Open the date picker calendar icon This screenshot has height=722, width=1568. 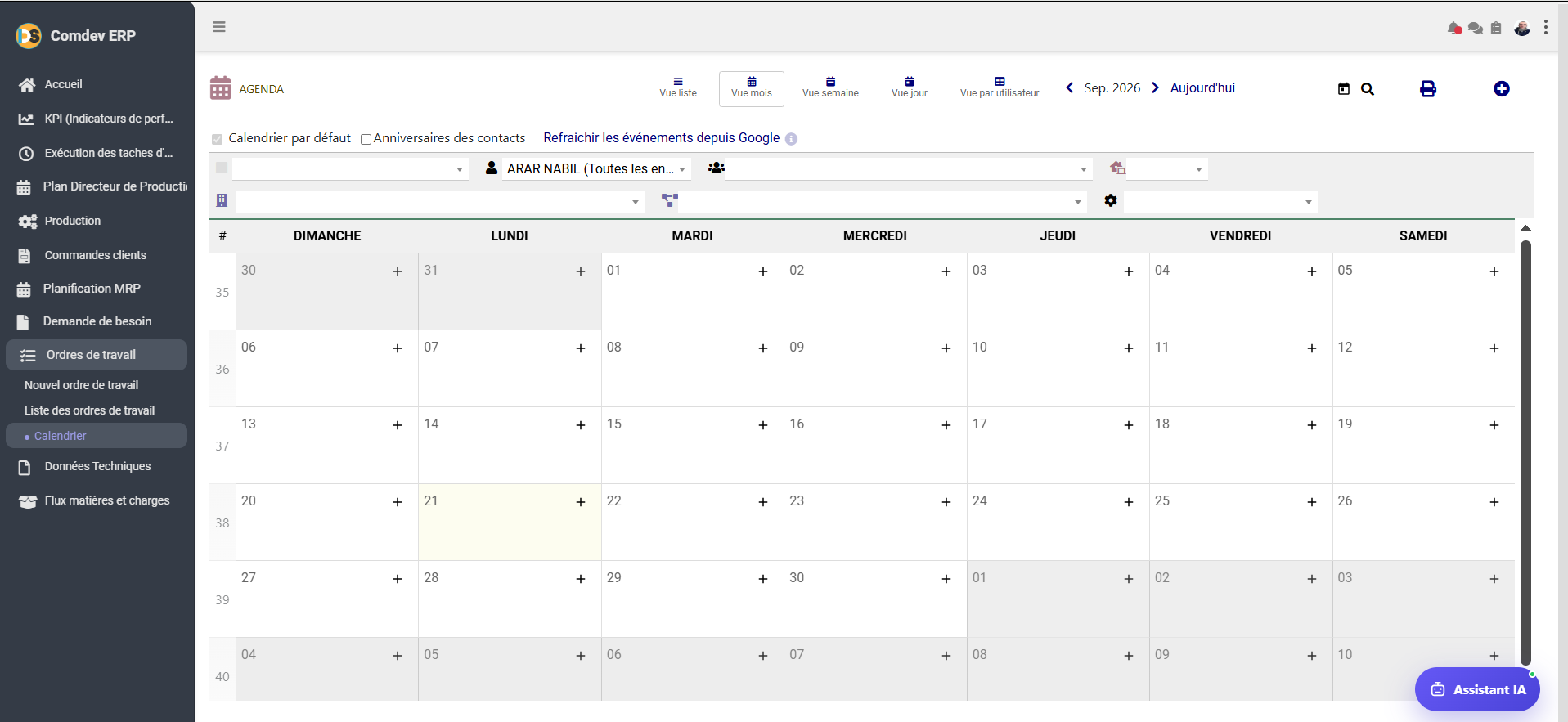pyautogui.click(x=1344, y=89)
